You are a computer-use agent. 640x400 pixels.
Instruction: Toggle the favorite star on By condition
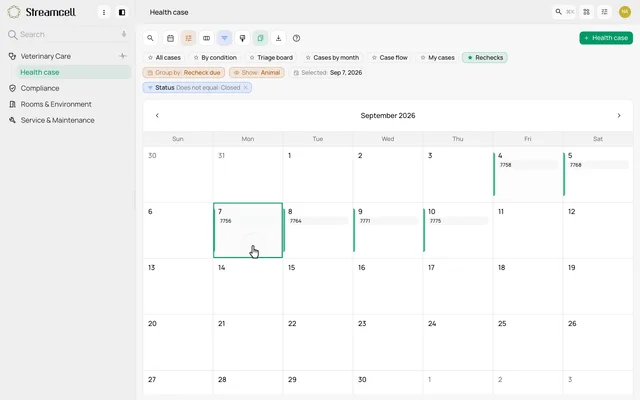pos(196,58)
